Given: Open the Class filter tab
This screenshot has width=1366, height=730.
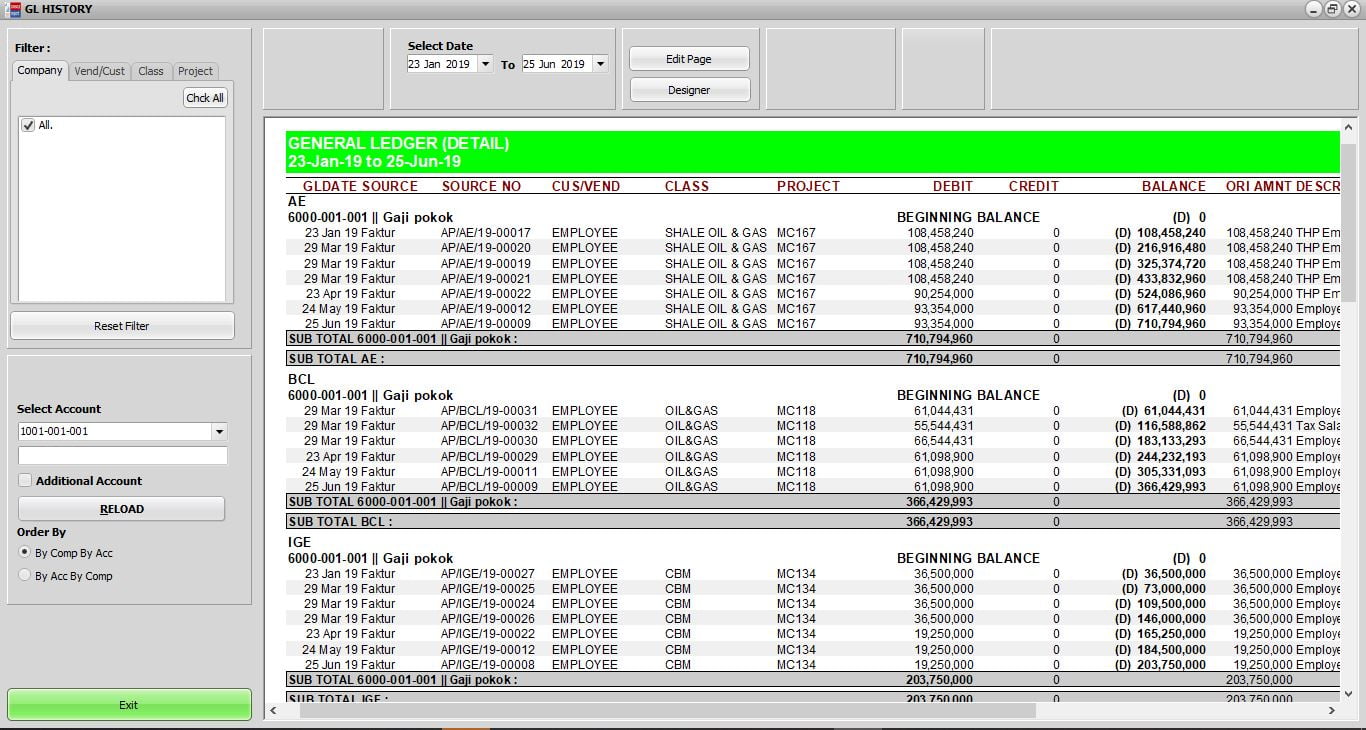Looking at the screenshot, I should [151, 71].
